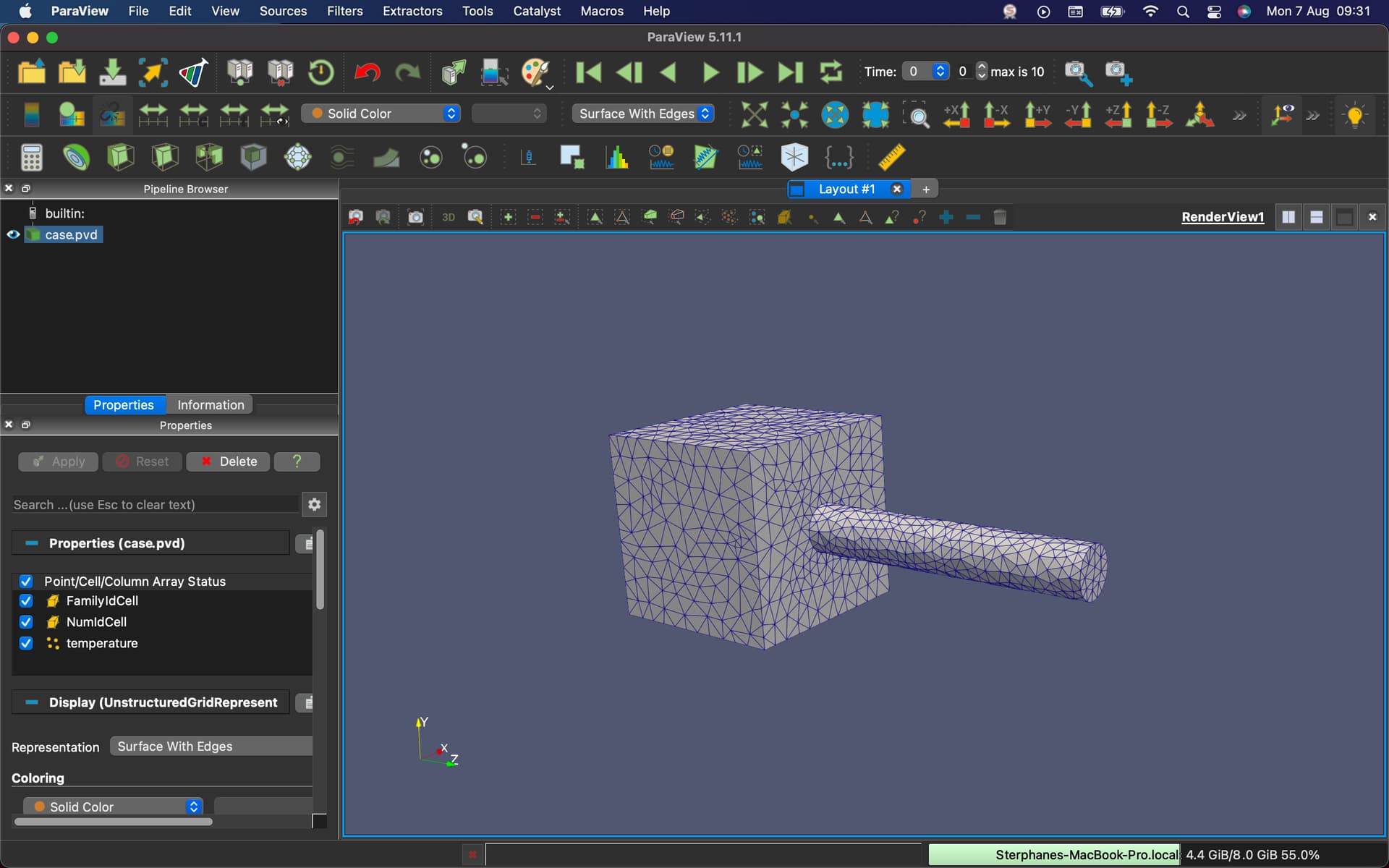Viewport: 1389px width, 868px height.
Task: Toggle the NumIdCell array checkbox
Action: [x=26, y=622]
